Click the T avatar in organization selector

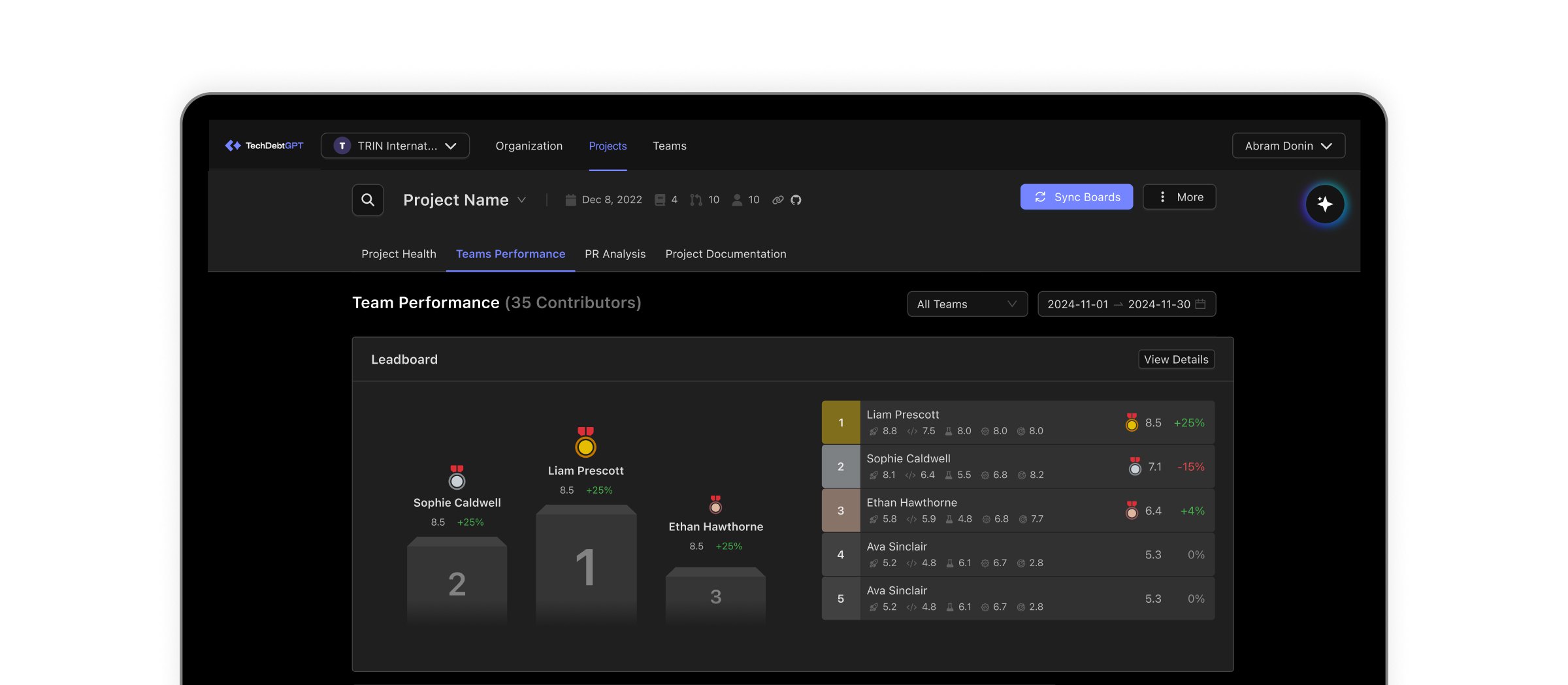pyautogui.click(x=342, y=146)
